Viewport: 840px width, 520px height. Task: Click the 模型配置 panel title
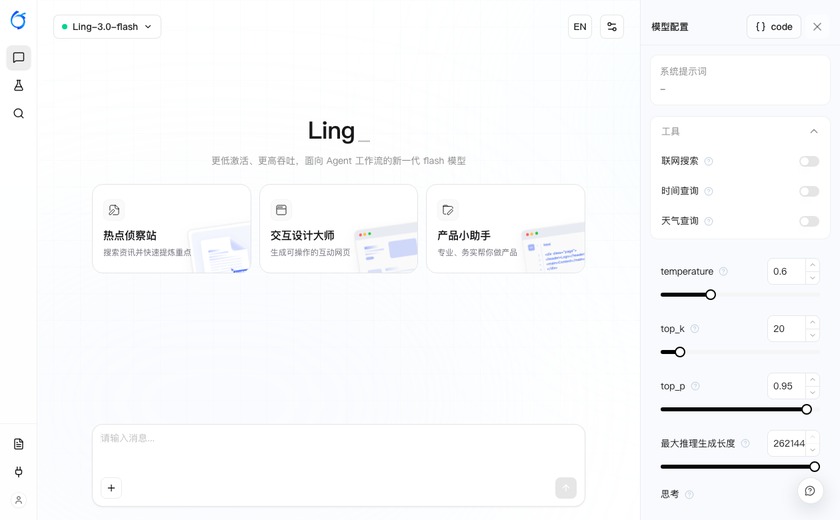[x=670, y=27]
